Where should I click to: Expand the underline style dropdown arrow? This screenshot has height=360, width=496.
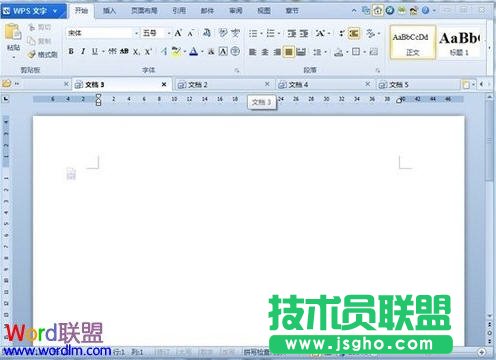tap(103, 52)
